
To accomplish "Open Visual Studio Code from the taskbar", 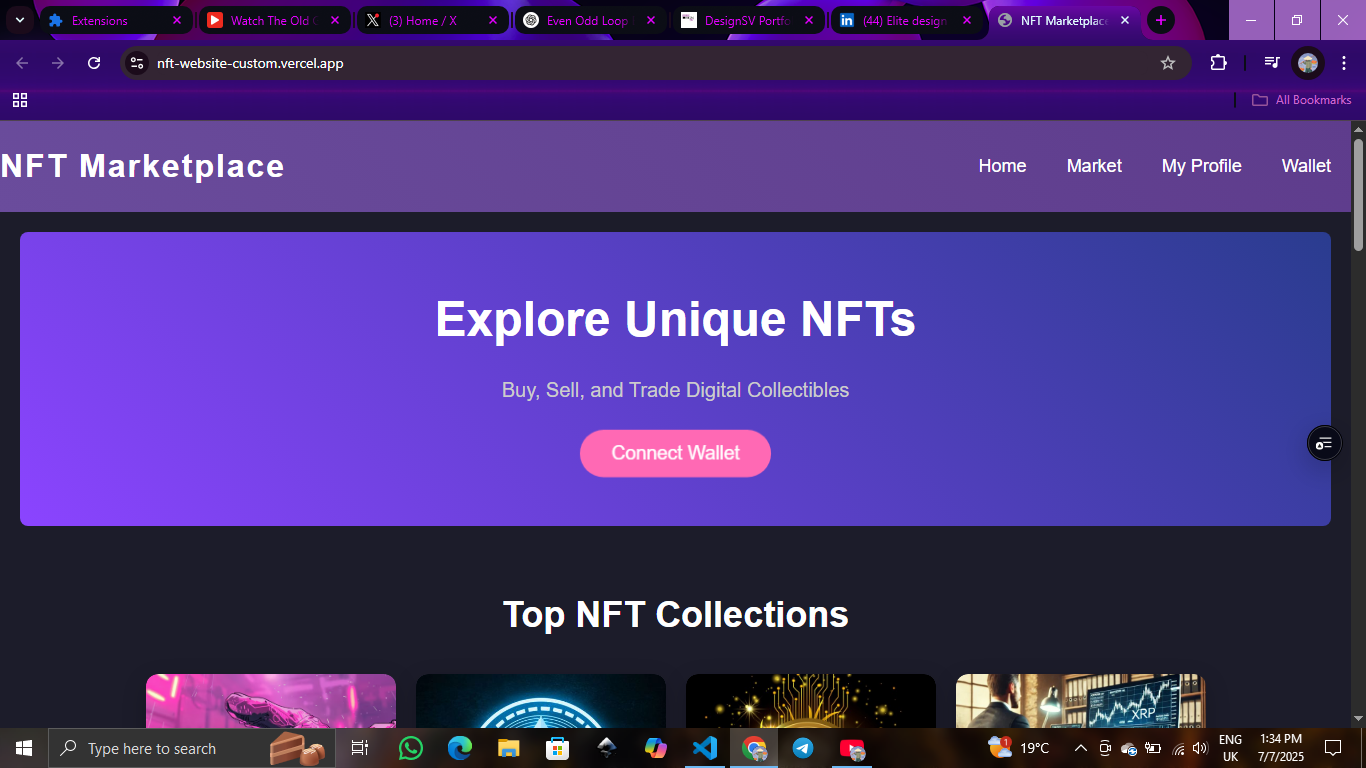I will pyautogui.click(x=705, y=748).
